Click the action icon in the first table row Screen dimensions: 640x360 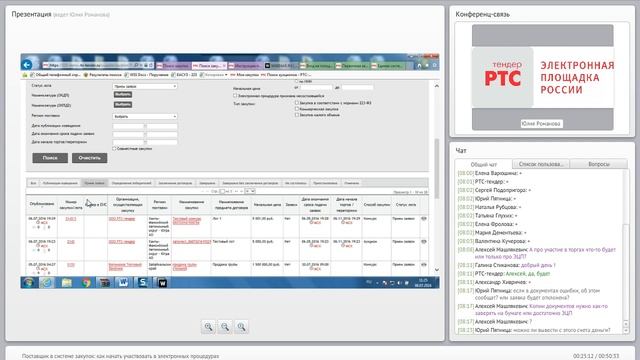pos(424,219)
